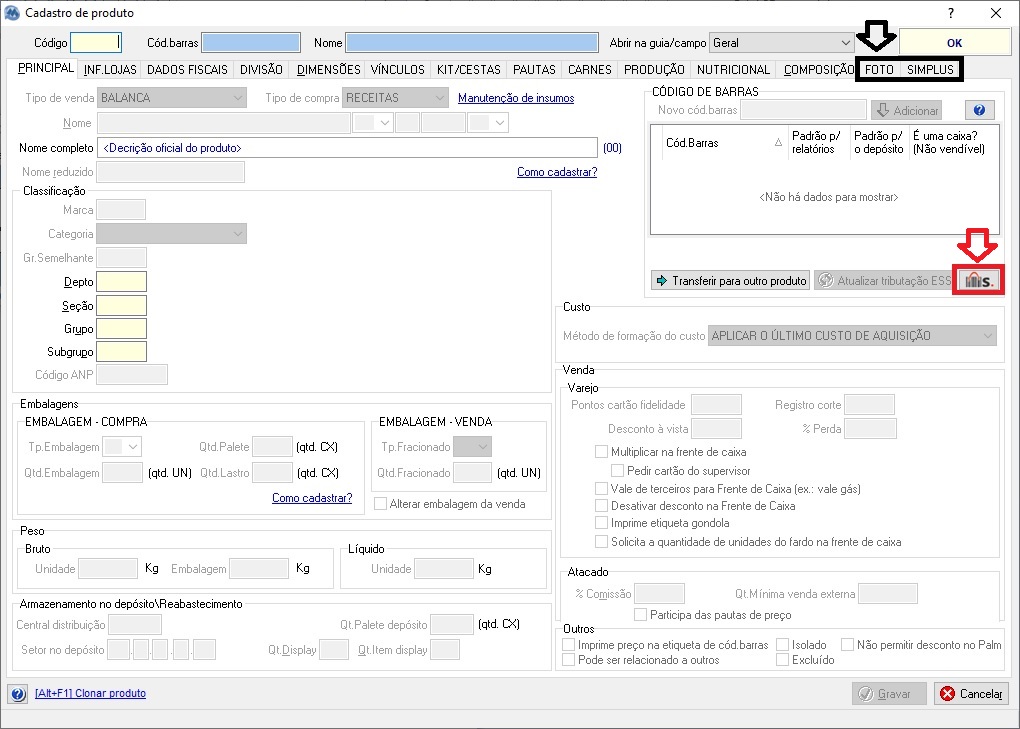Click the Subgrupo input field

121,352
